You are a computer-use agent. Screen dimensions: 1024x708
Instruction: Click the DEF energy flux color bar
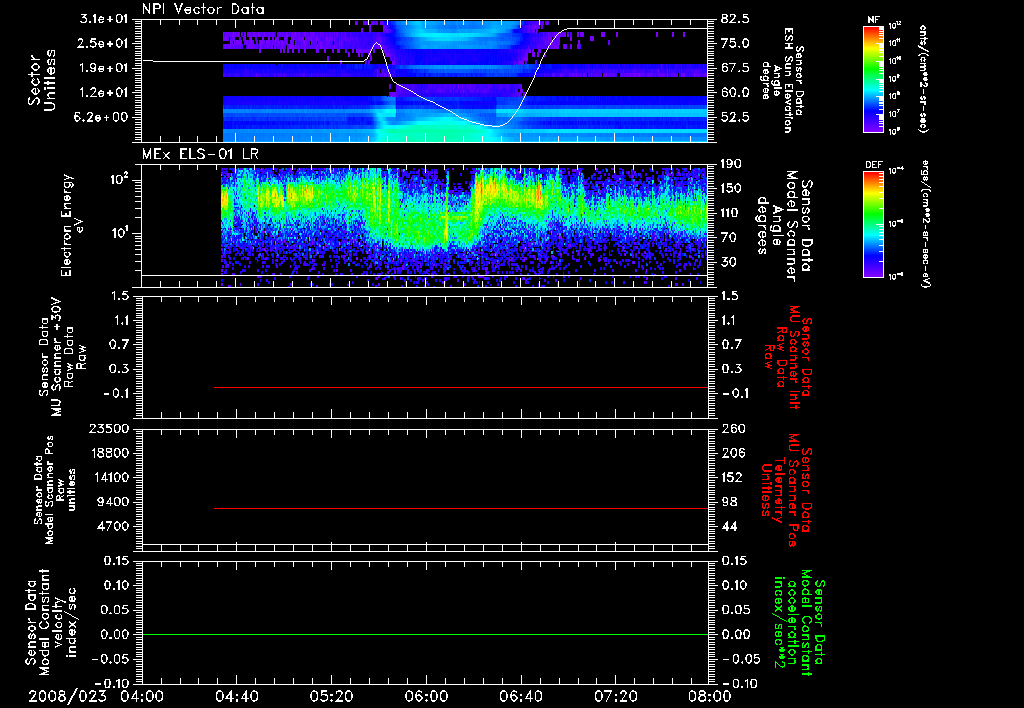tap(874, 224)
